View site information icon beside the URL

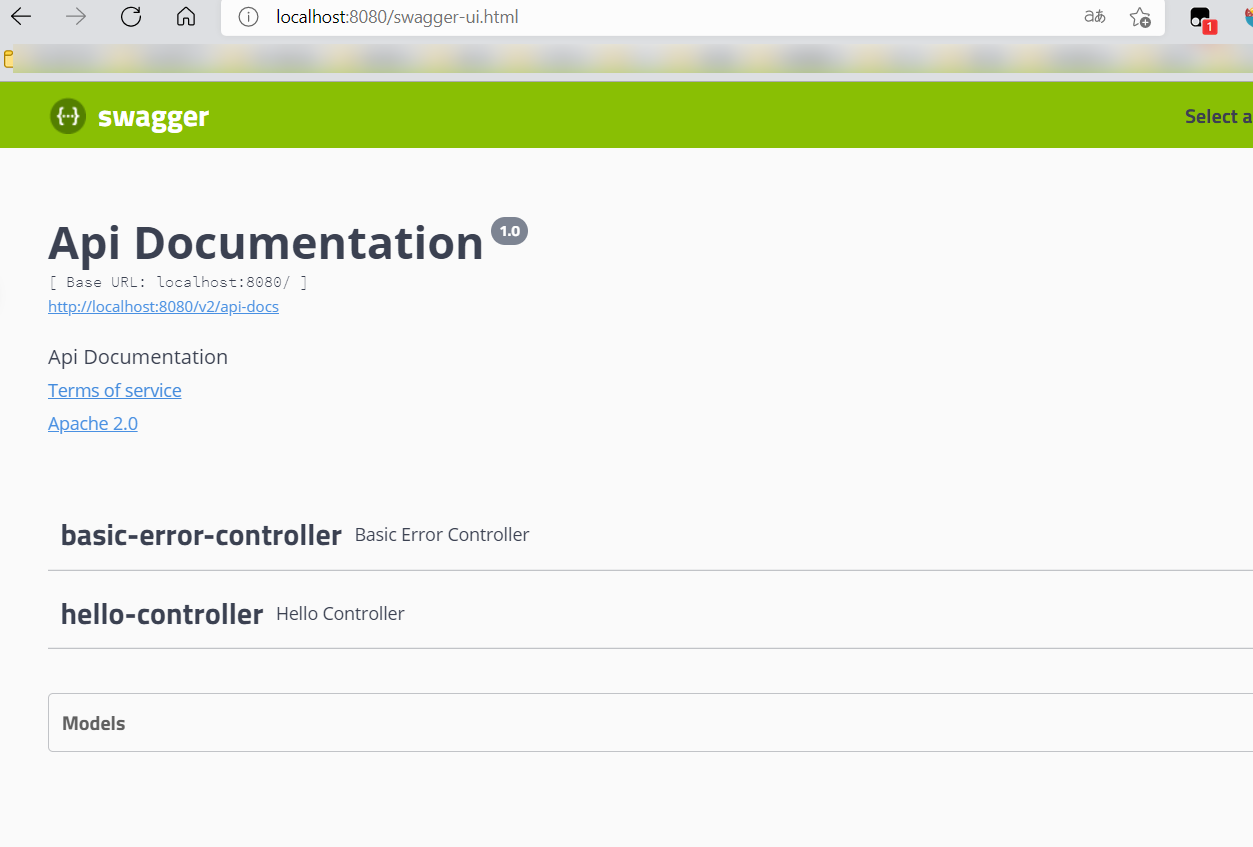tap(249, 17)
